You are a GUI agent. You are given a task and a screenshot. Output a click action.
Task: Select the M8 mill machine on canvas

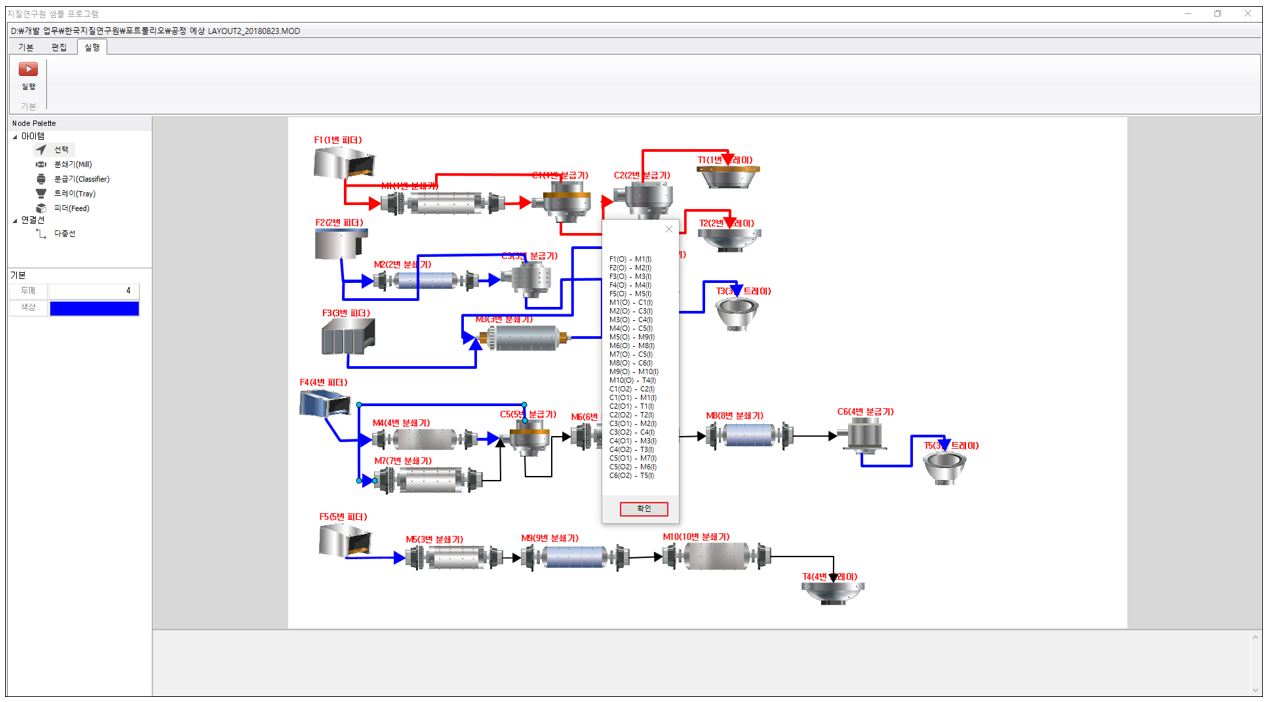click(x=749, y=435)
